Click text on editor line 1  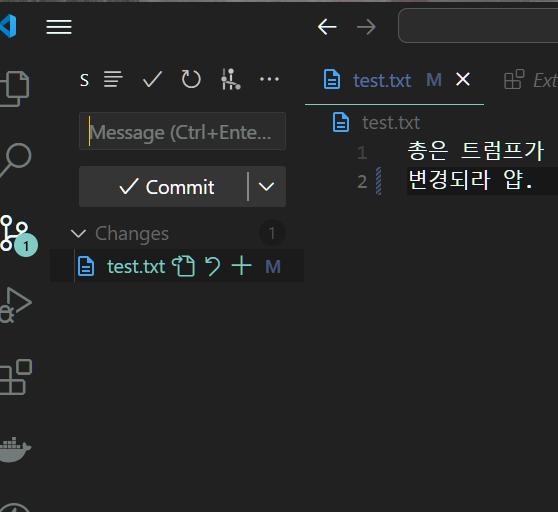coord(476,151)
